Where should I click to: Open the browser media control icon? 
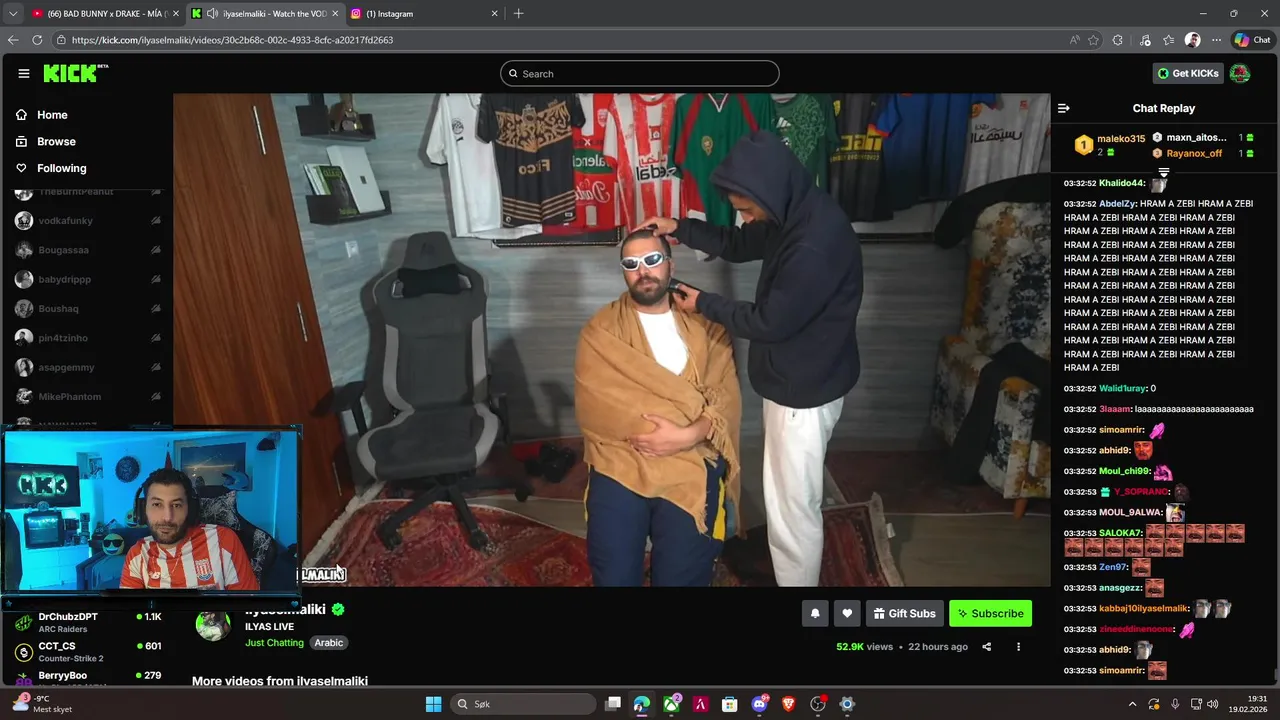coord(1145,40)
